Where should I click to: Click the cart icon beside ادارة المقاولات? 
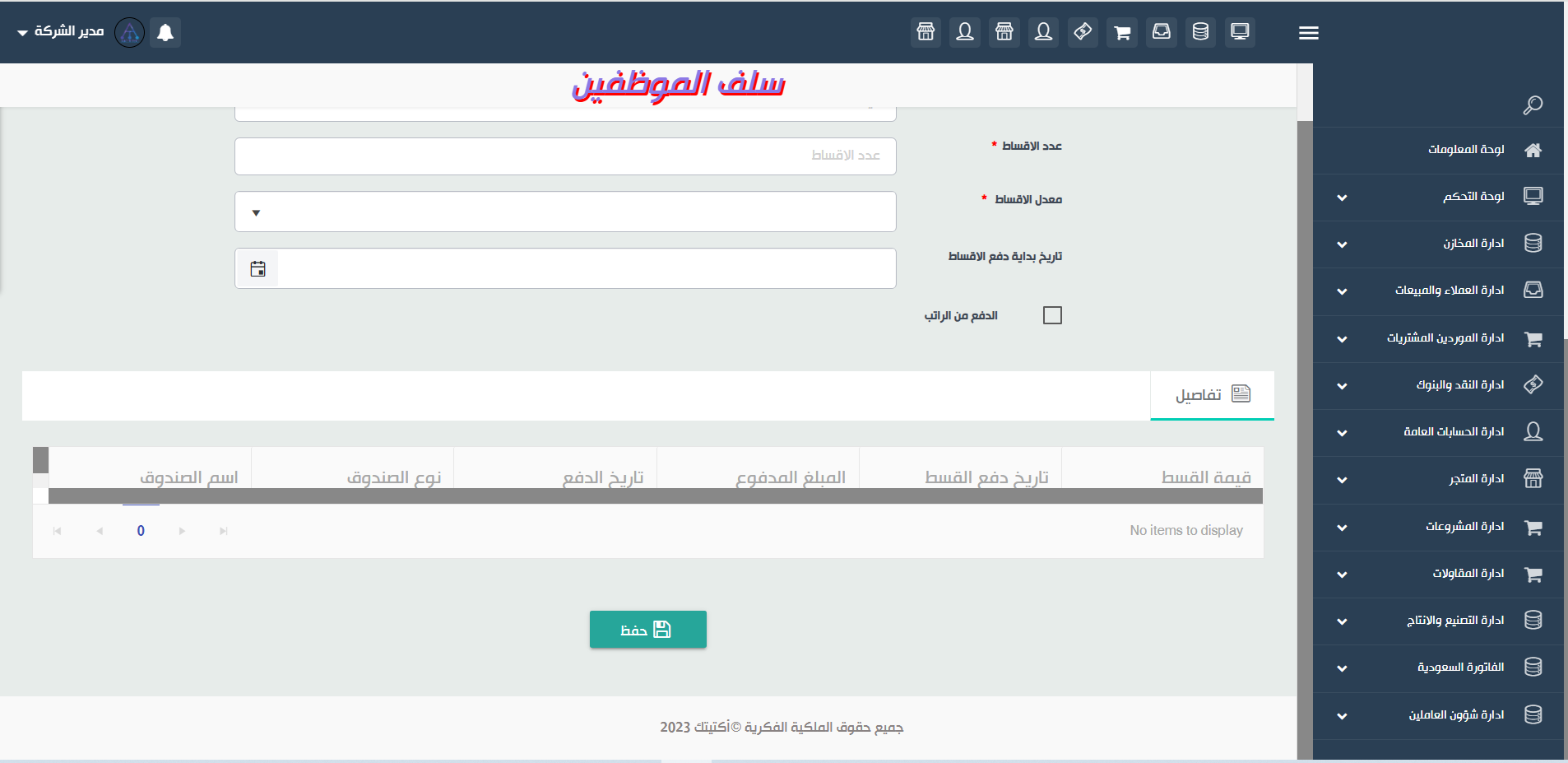pos(1533,574)
